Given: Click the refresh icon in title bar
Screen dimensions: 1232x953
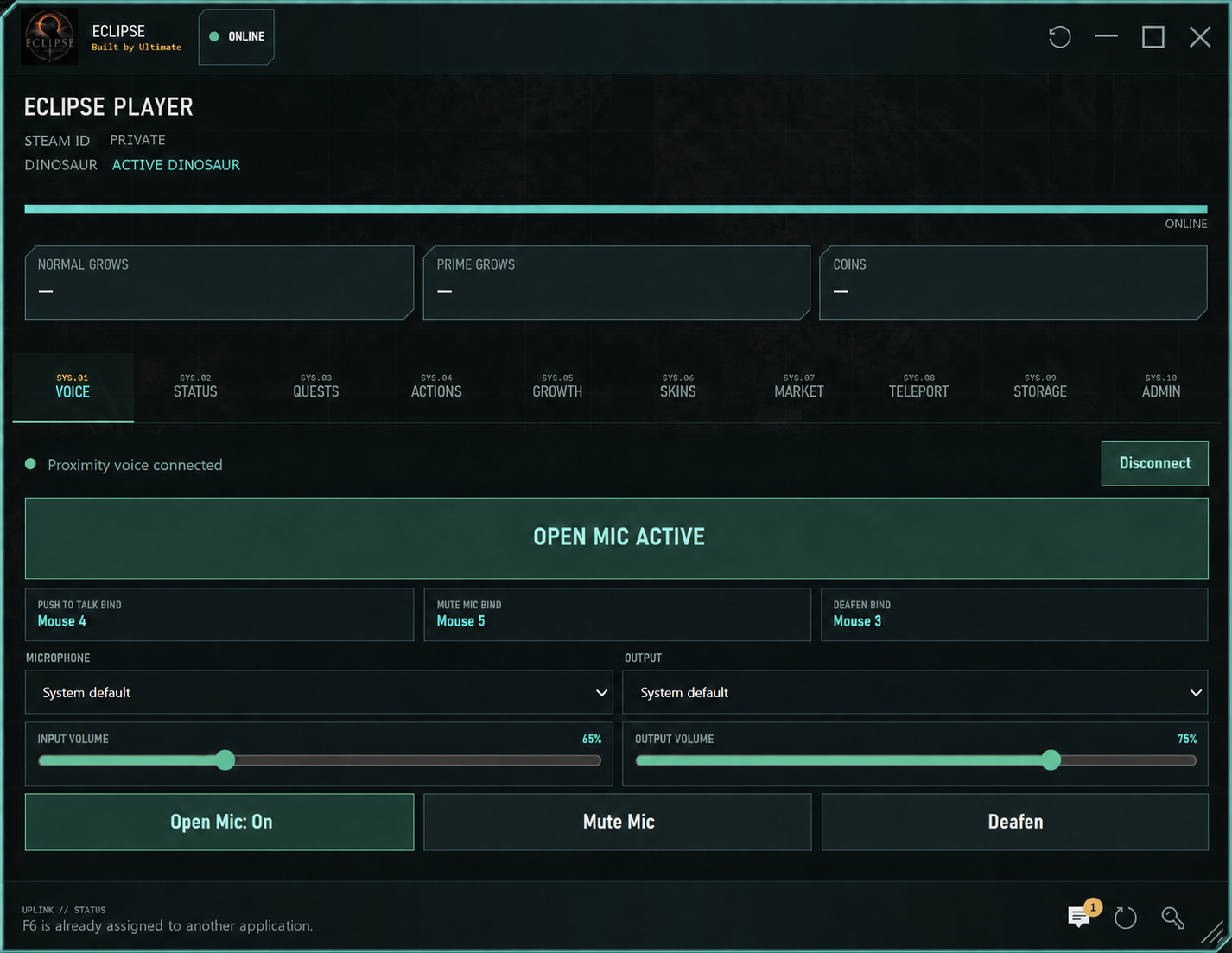Looking at the screenshot, I should pyautogui.click(x=1059, y=36).
